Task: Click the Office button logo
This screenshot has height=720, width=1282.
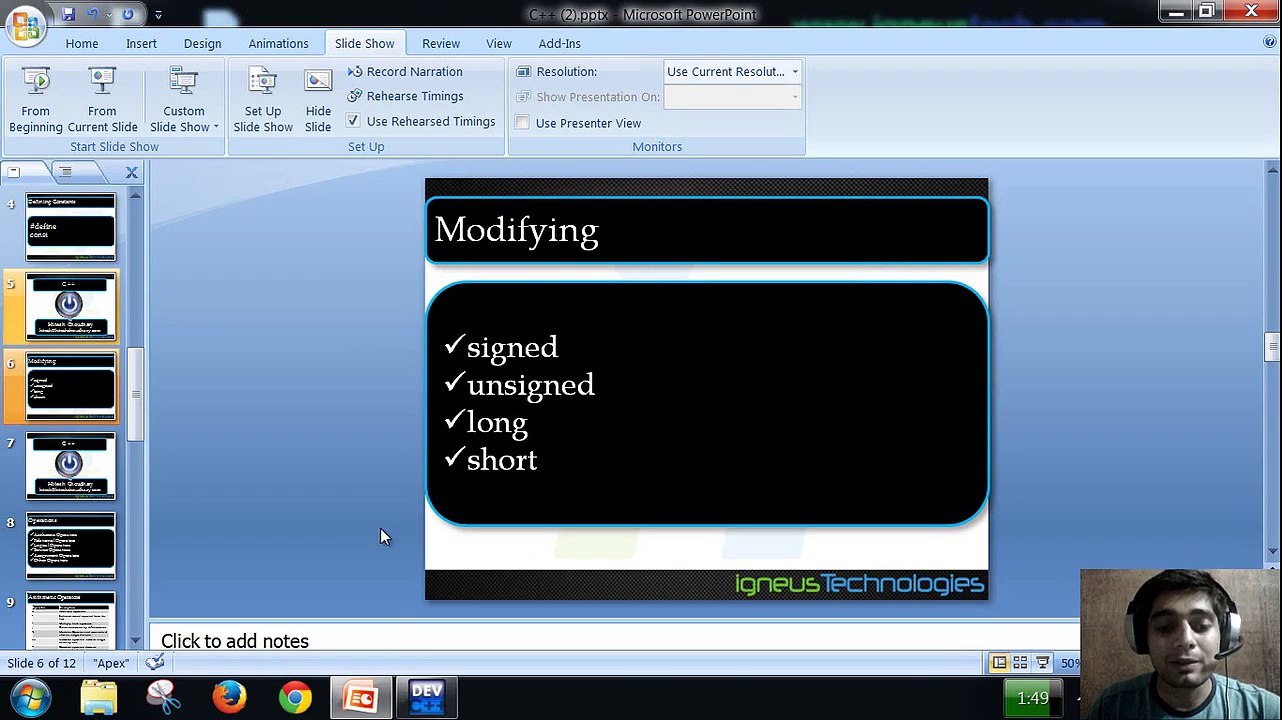Action: click(x=27, y=24)
